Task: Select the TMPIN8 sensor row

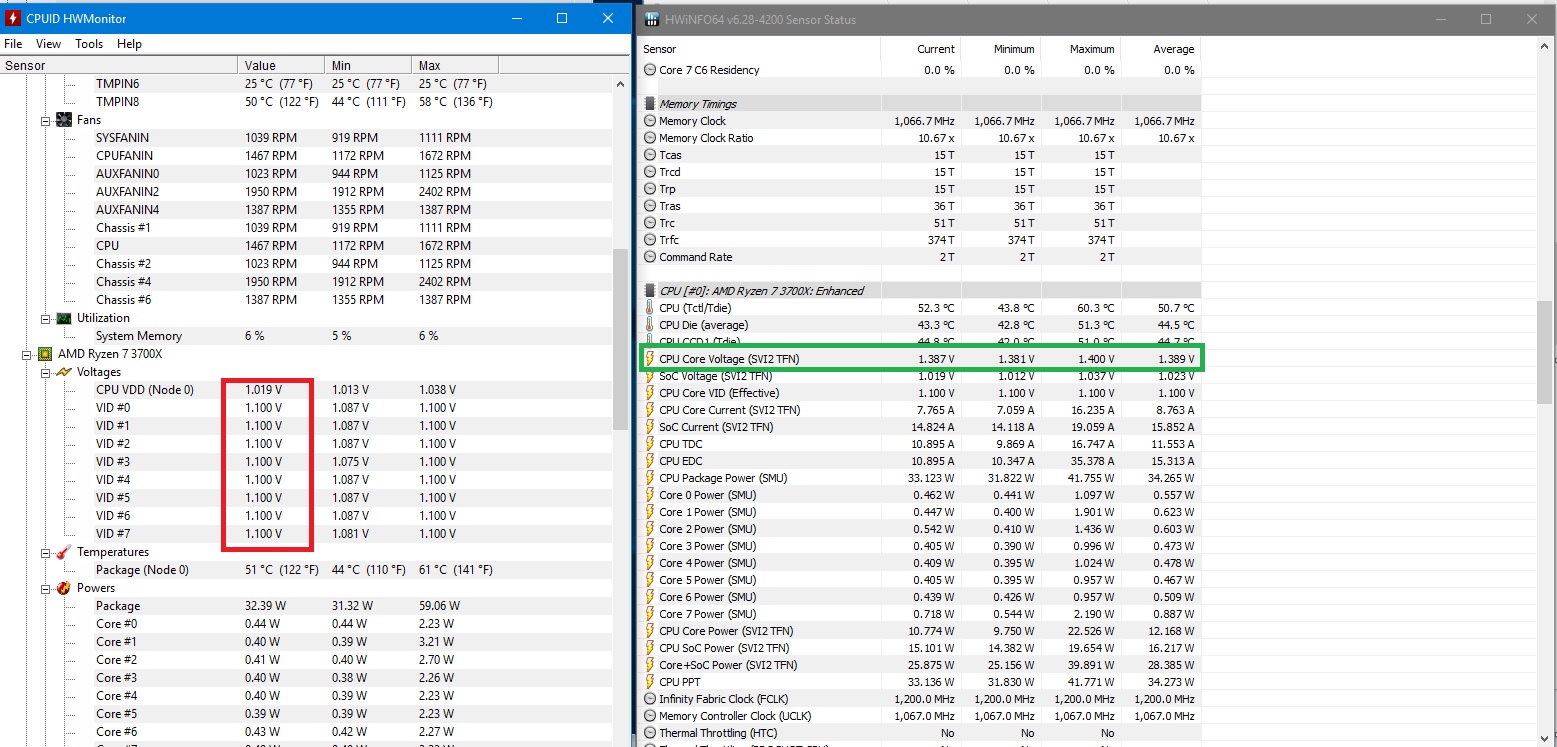Action: [306, 102]
